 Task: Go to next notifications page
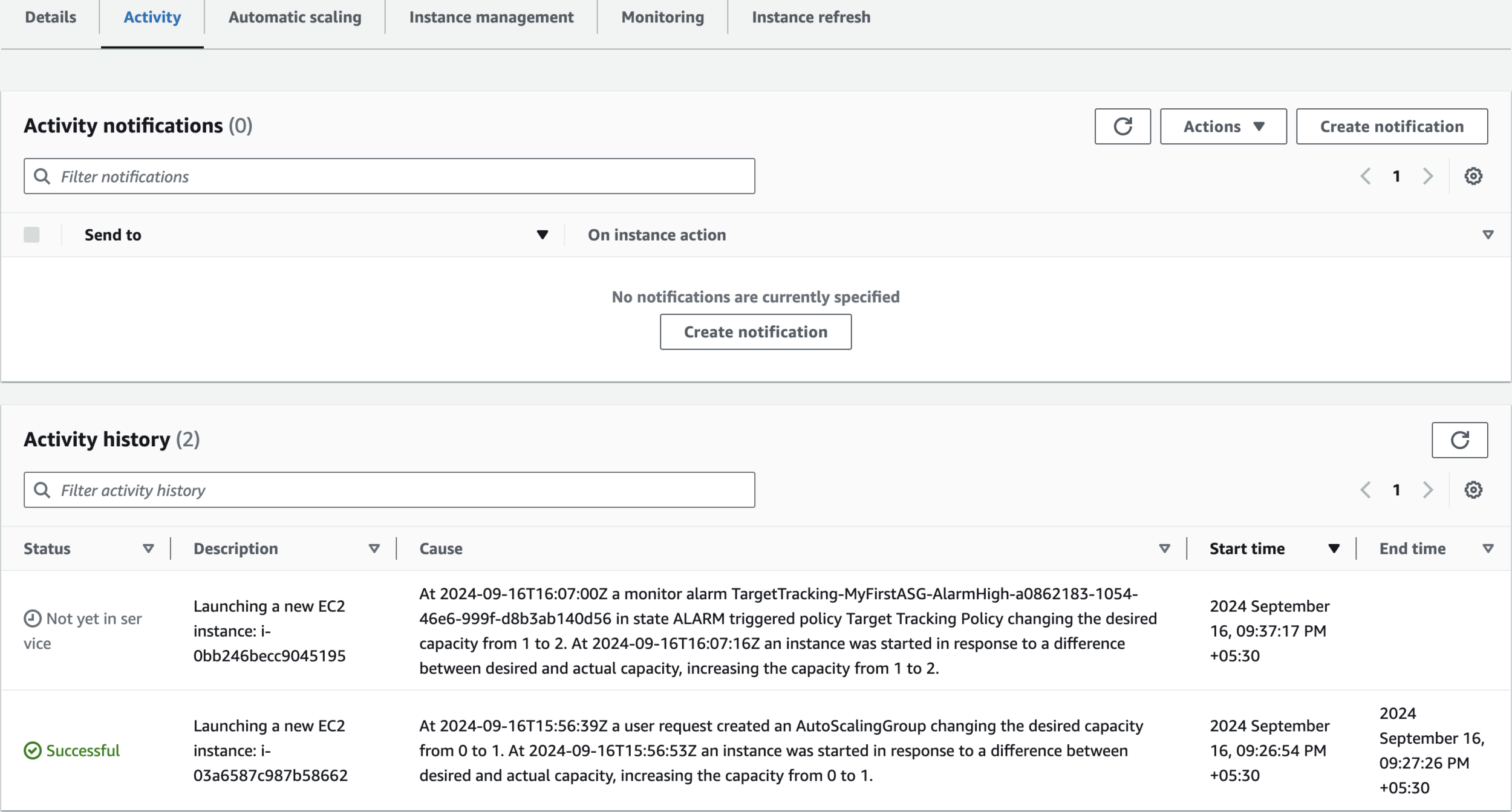1427,176
